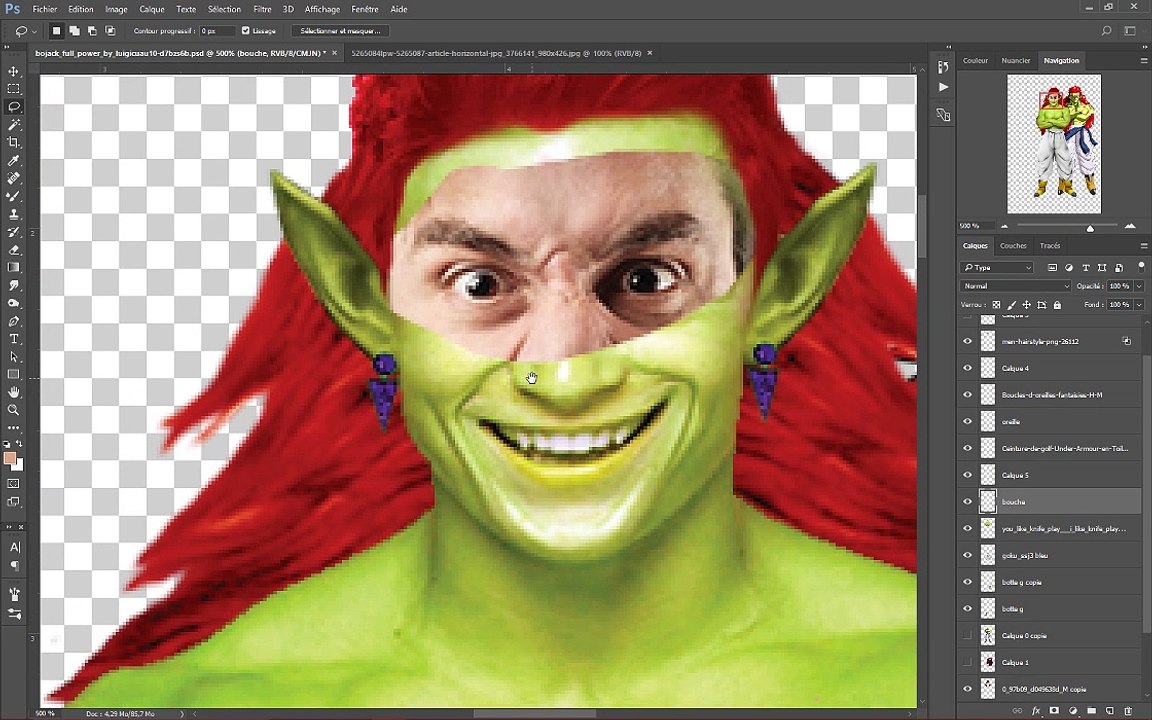Open the Fichier menu

coord(45,10)
